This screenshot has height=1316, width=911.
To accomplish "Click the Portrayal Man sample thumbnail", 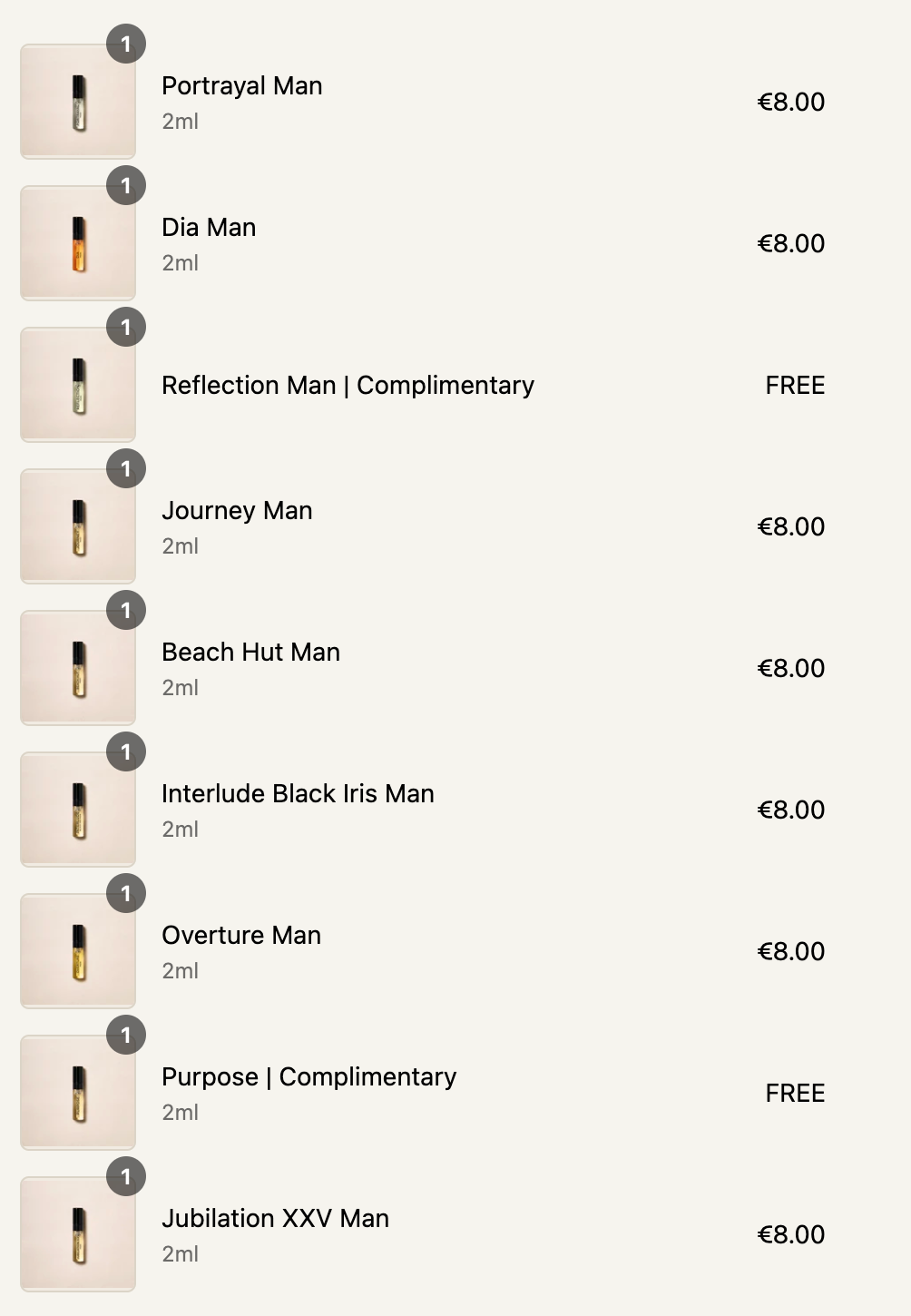I will pos(78,103).
